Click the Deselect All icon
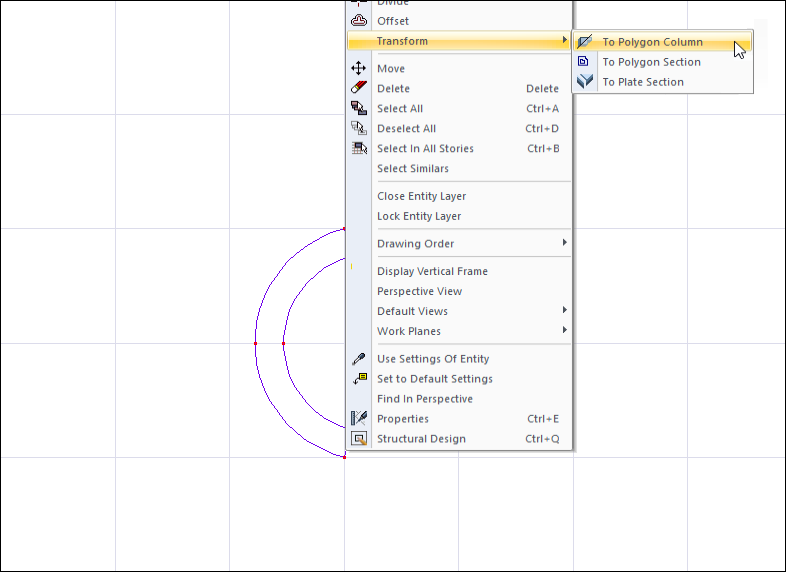The height and width of the screenshot is (572, 786). pos(359,128)
